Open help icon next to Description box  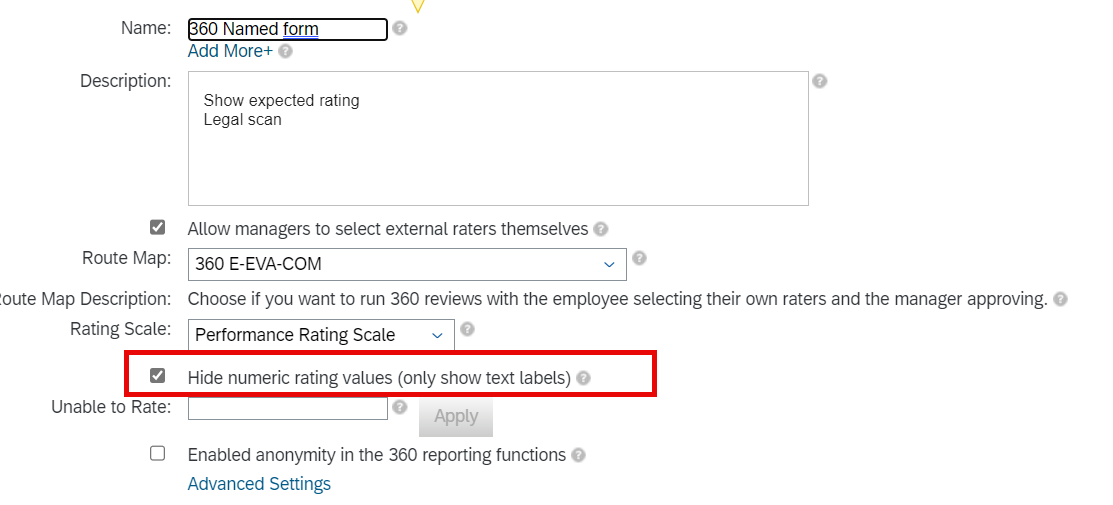coord(820,81)
